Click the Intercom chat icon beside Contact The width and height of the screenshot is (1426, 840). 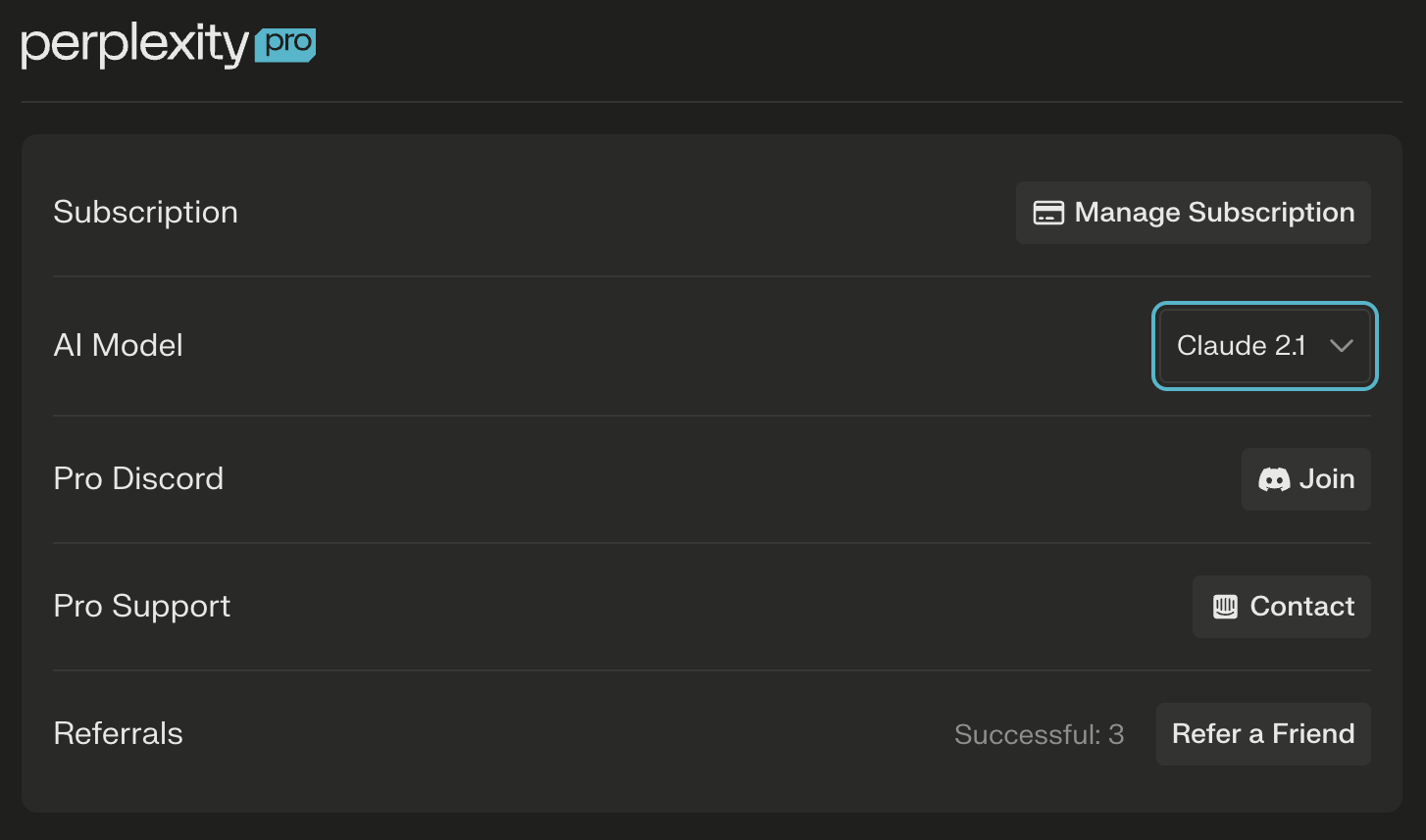1225,607
